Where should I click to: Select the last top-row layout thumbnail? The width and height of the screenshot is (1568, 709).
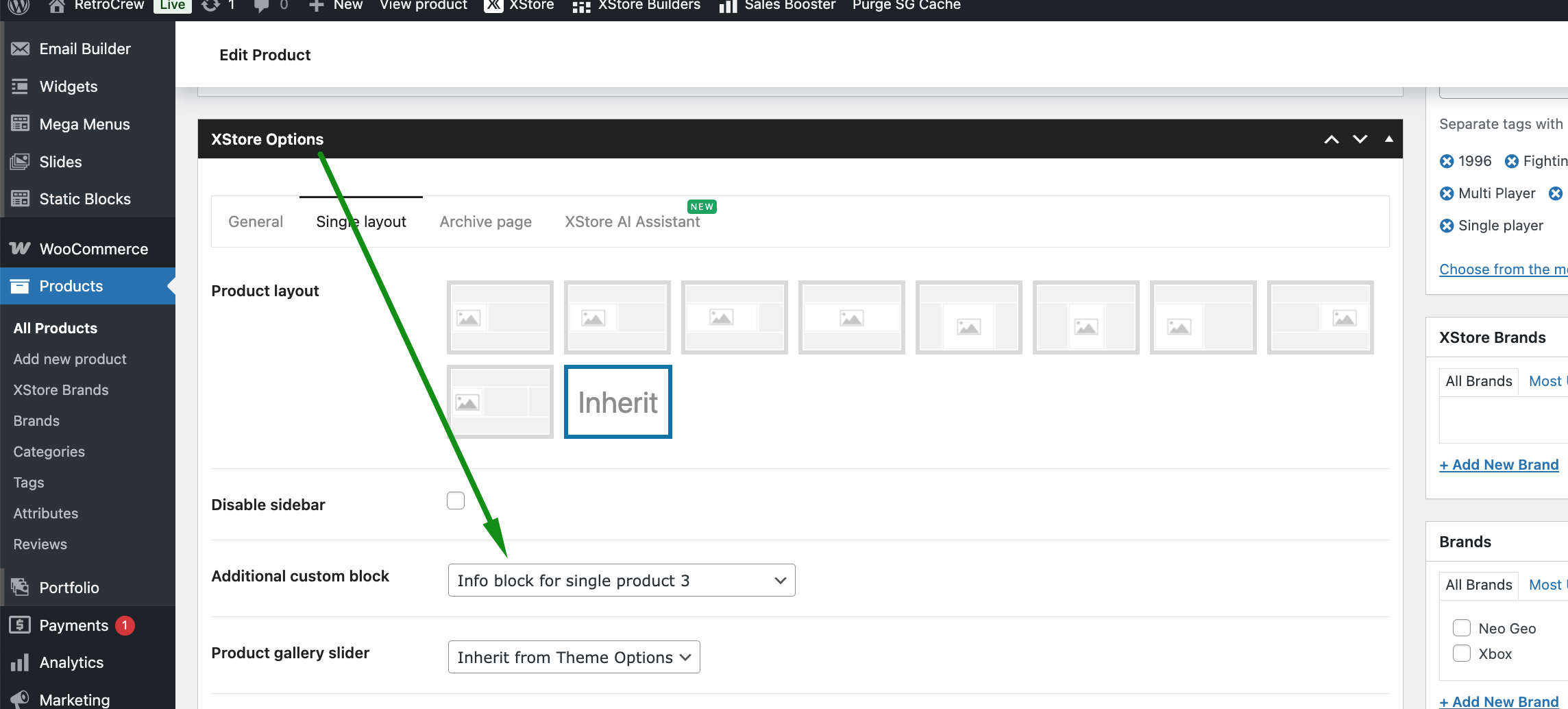(1320, 317)
